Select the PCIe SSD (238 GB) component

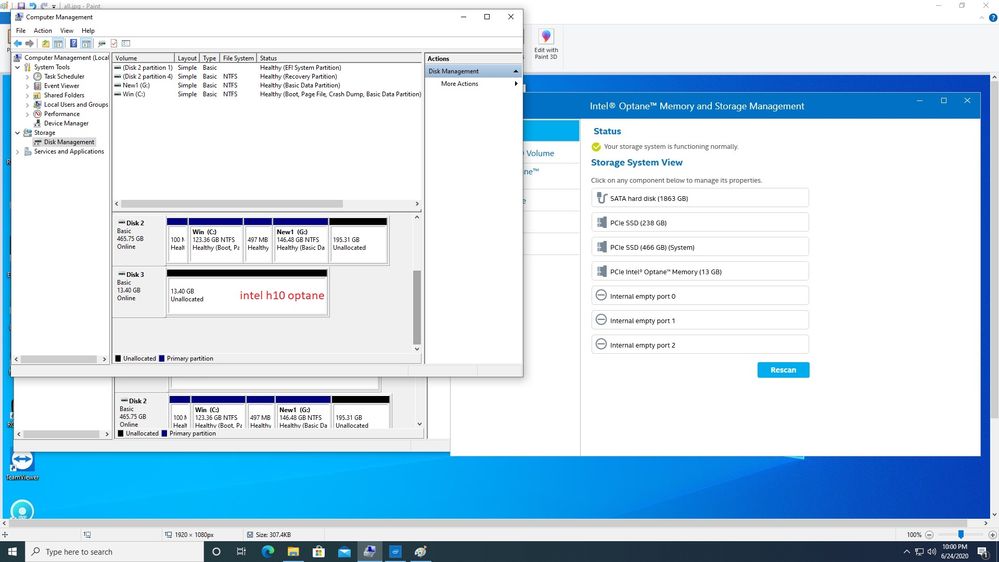coord(700,222)
